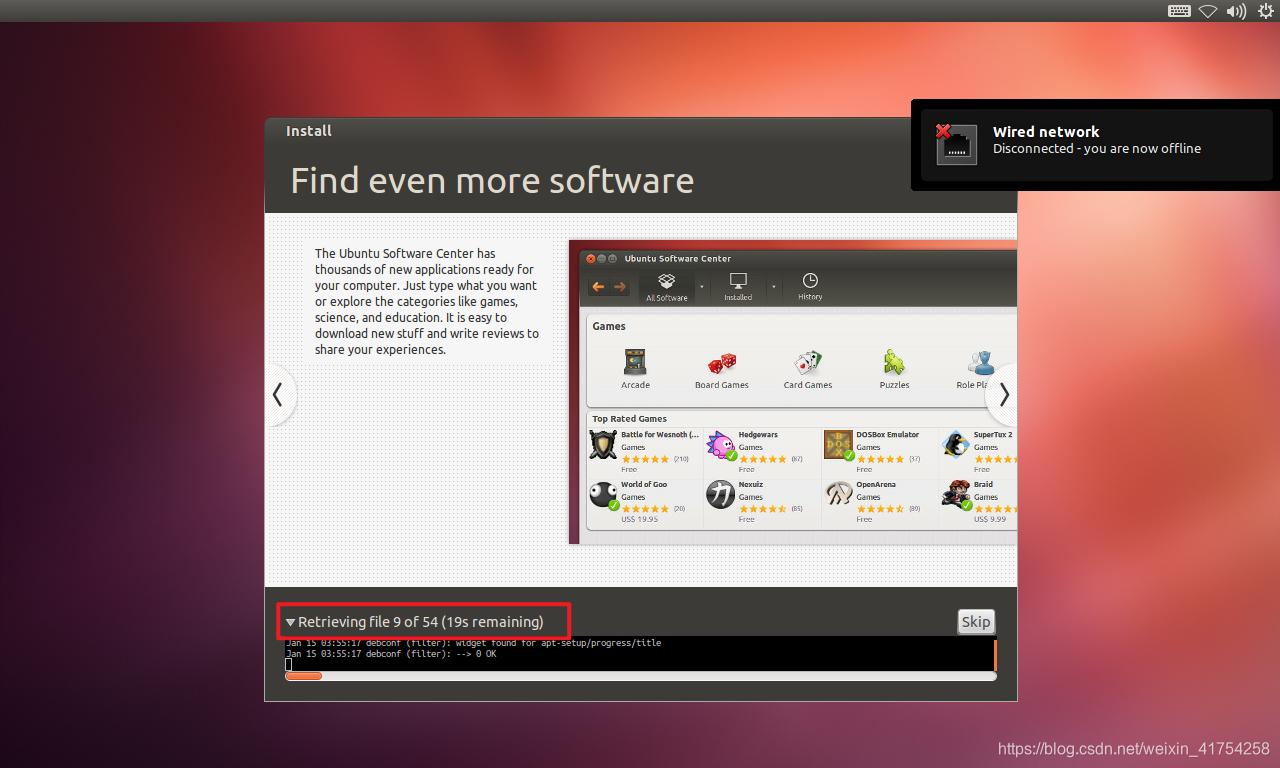Click the Arcade icon in slideshow

coord(635,362)
